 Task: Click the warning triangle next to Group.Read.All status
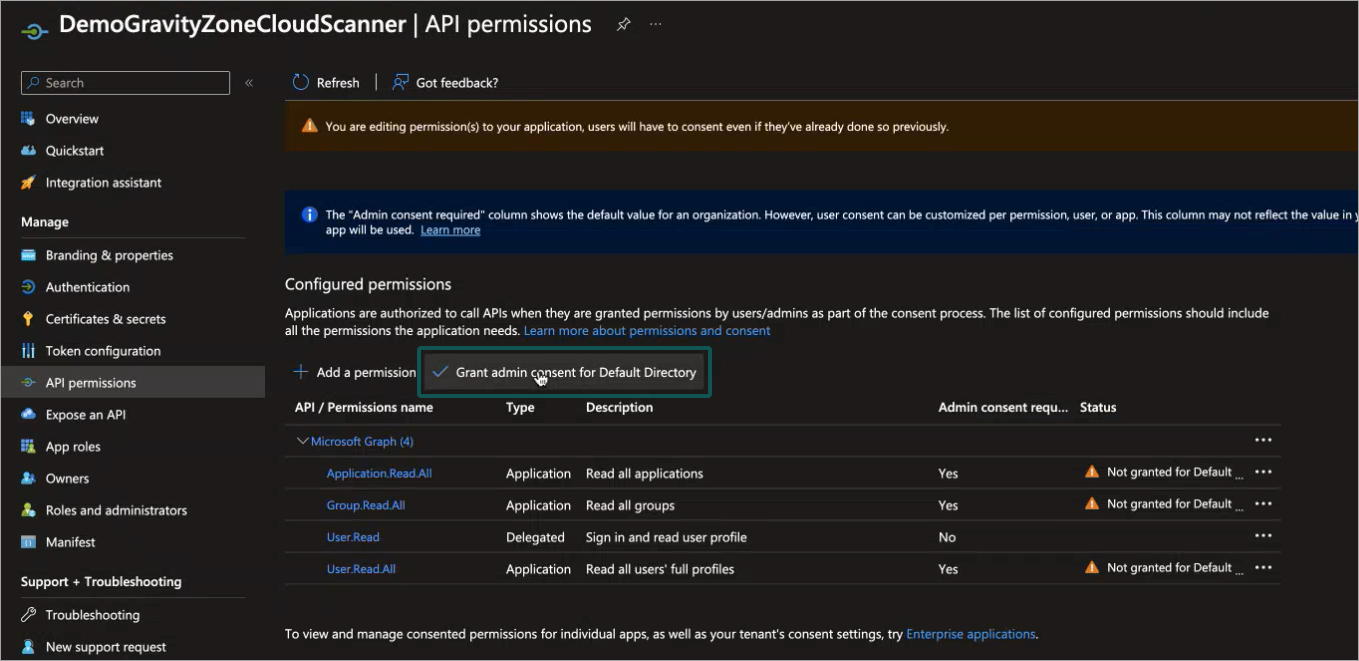[1090, 503]
